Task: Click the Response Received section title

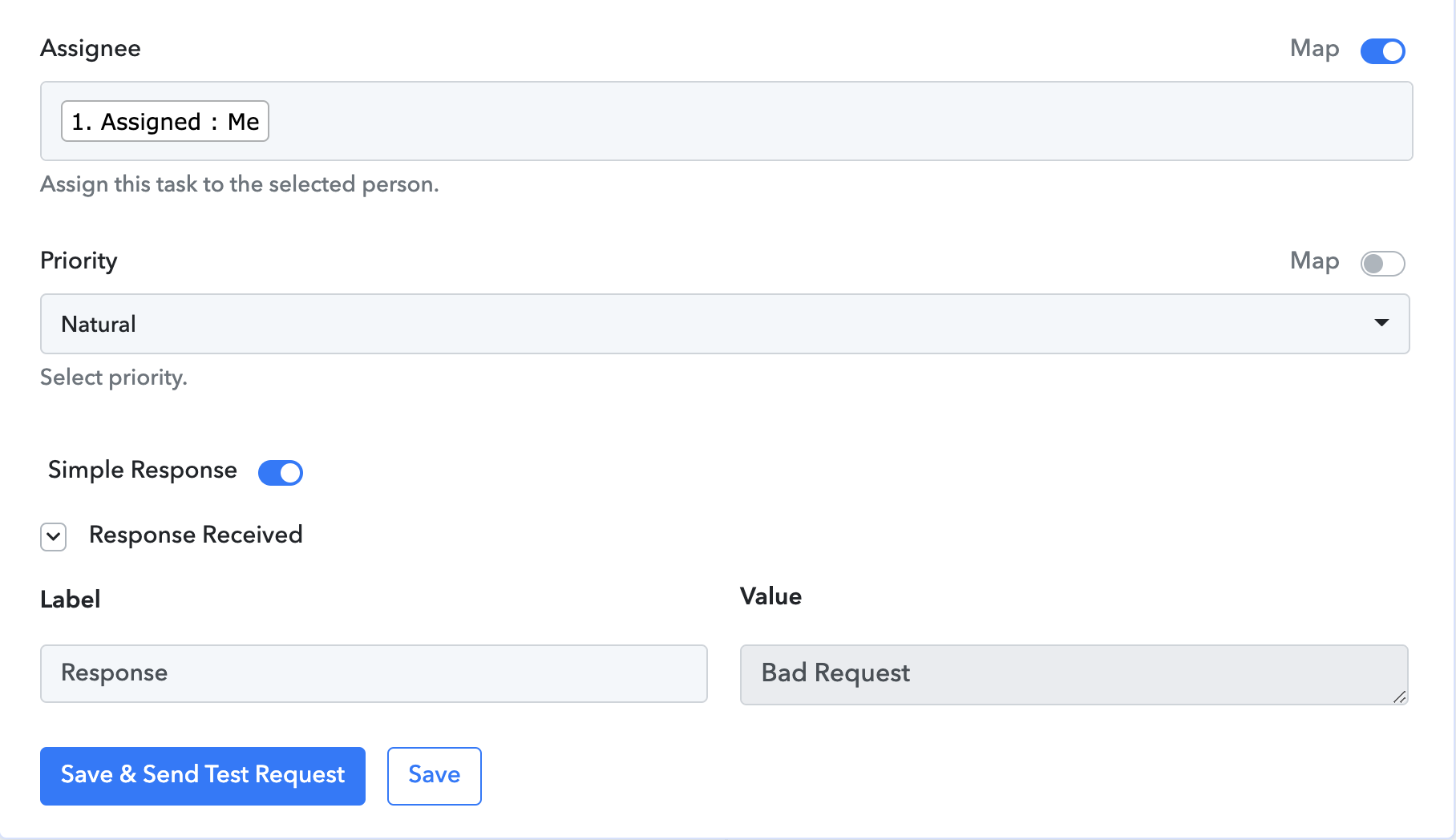Action: point(196,535)
